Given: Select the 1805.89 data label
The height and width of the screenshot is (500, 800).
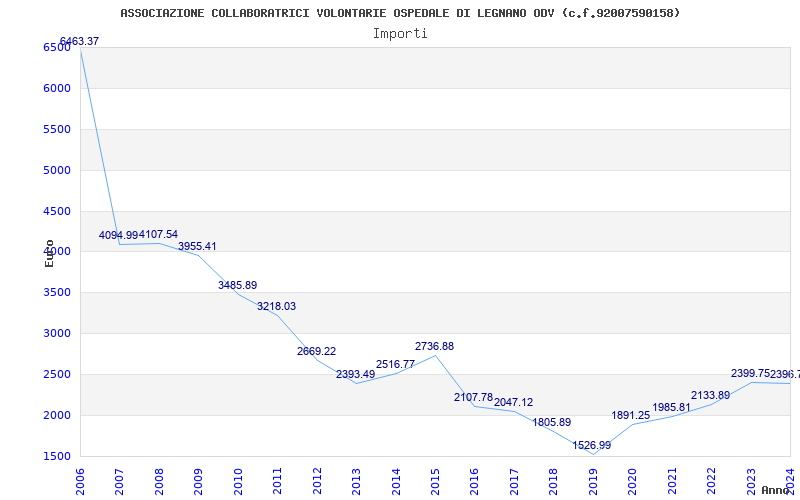Looking at the screenshot, I should [552, 422].
